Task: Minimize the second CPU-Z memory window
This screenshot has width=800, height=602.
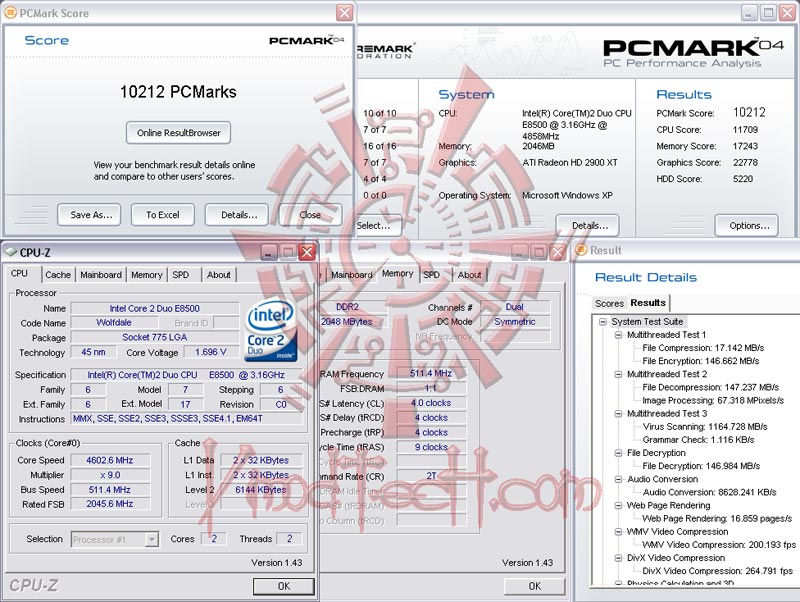Action: click(x=520, y=252)
